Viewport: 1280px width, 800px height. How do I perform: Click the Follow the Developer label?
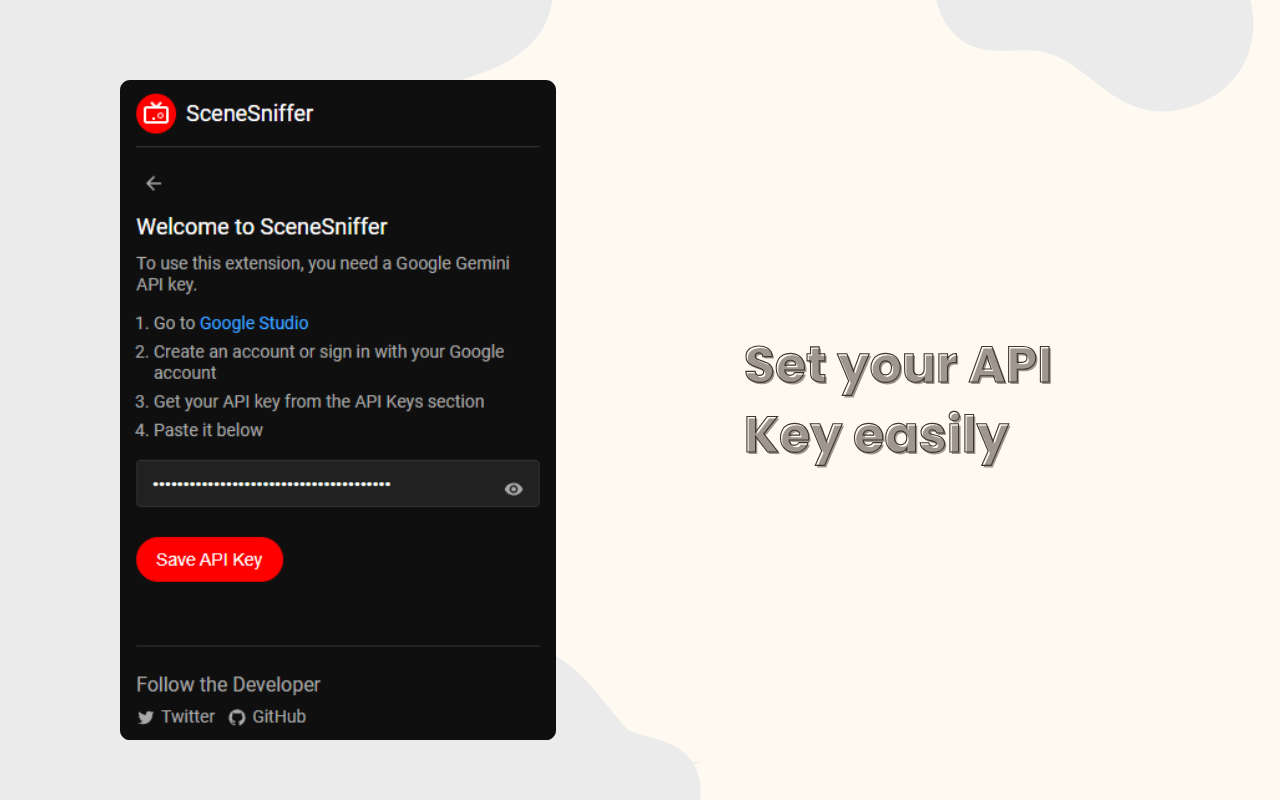228,685
